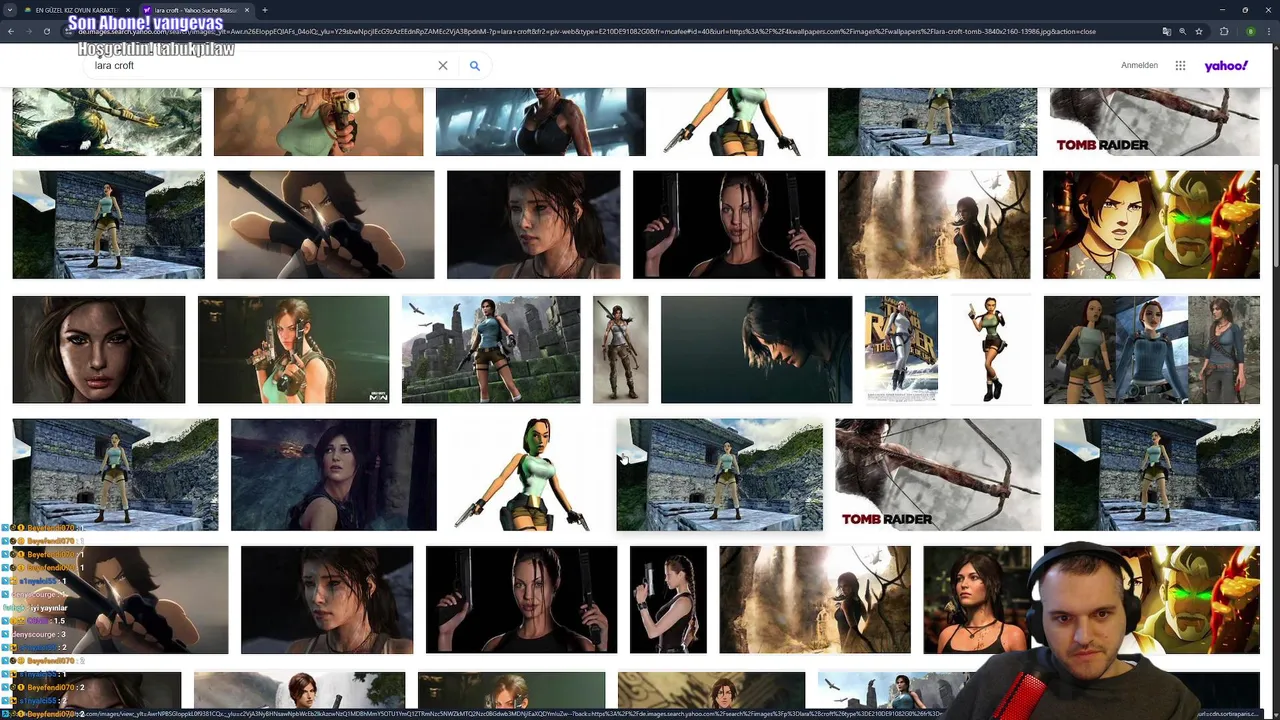Open the classic polygon Lara on white thumbnail
Image resolution: width=1280 pixels, height=720 pixels.
pyautogui.click(x=526, y=474)
